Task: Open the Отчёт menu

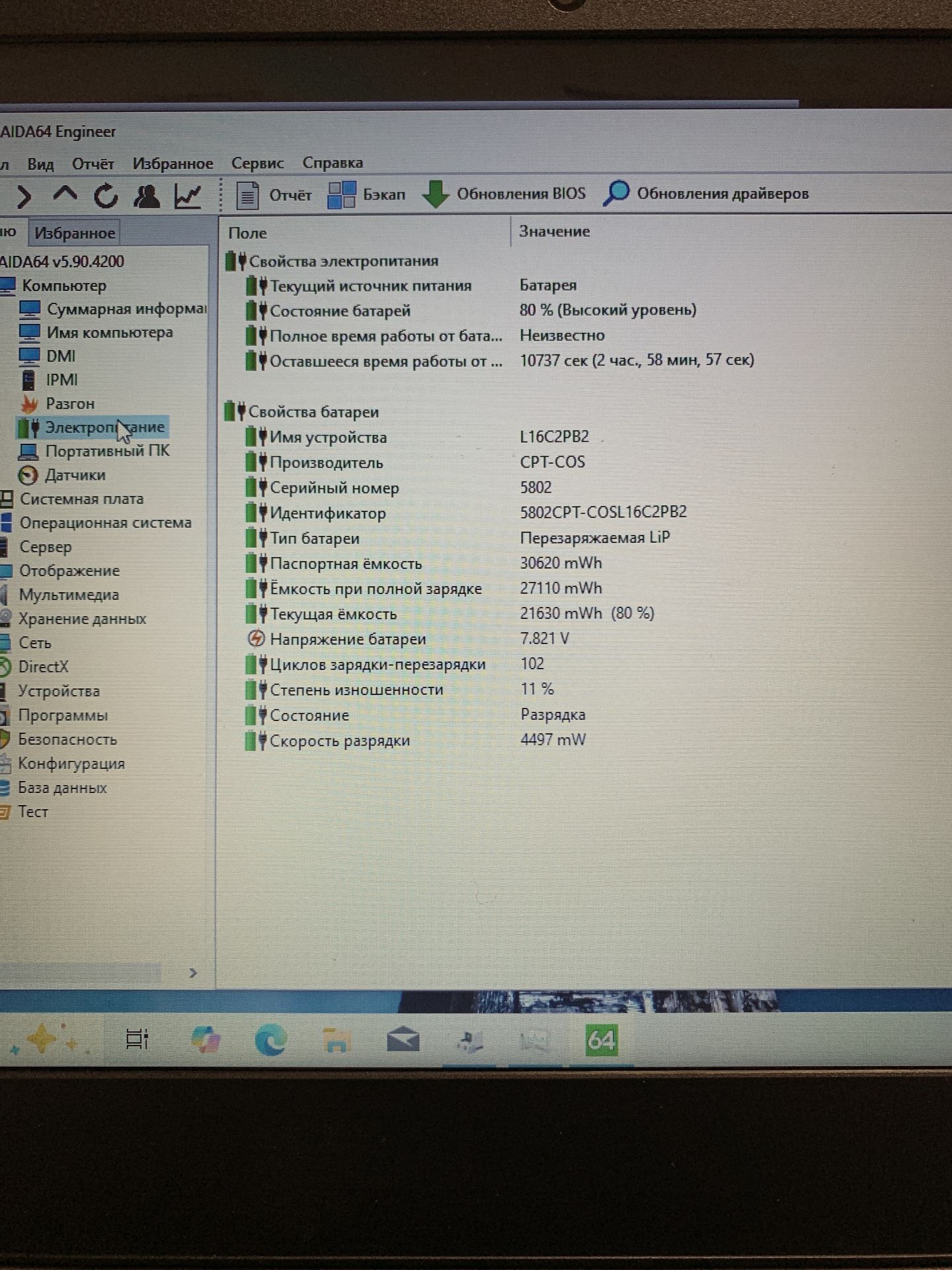Action: [93, 163]
